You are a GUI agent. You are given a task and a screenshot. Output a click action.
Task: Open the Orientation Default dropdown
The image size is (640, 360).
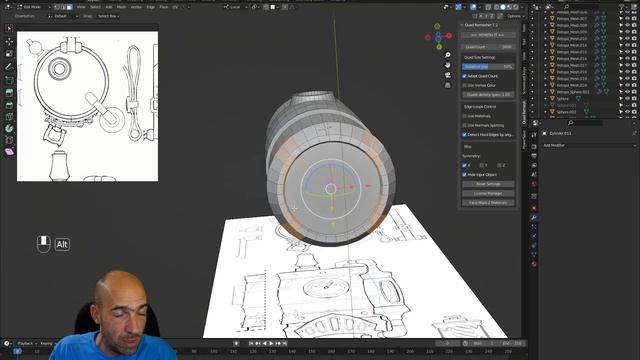[63, 16]
